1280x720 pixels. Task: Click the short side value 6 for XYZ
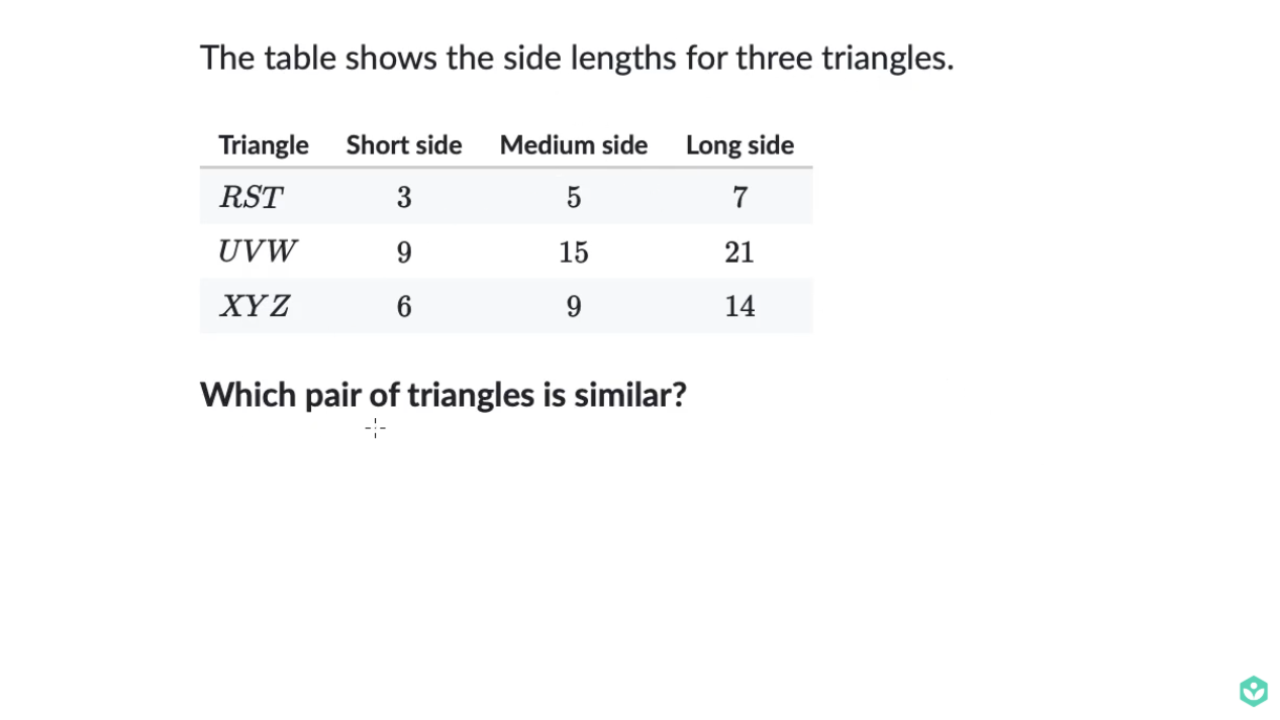(404, 306)
